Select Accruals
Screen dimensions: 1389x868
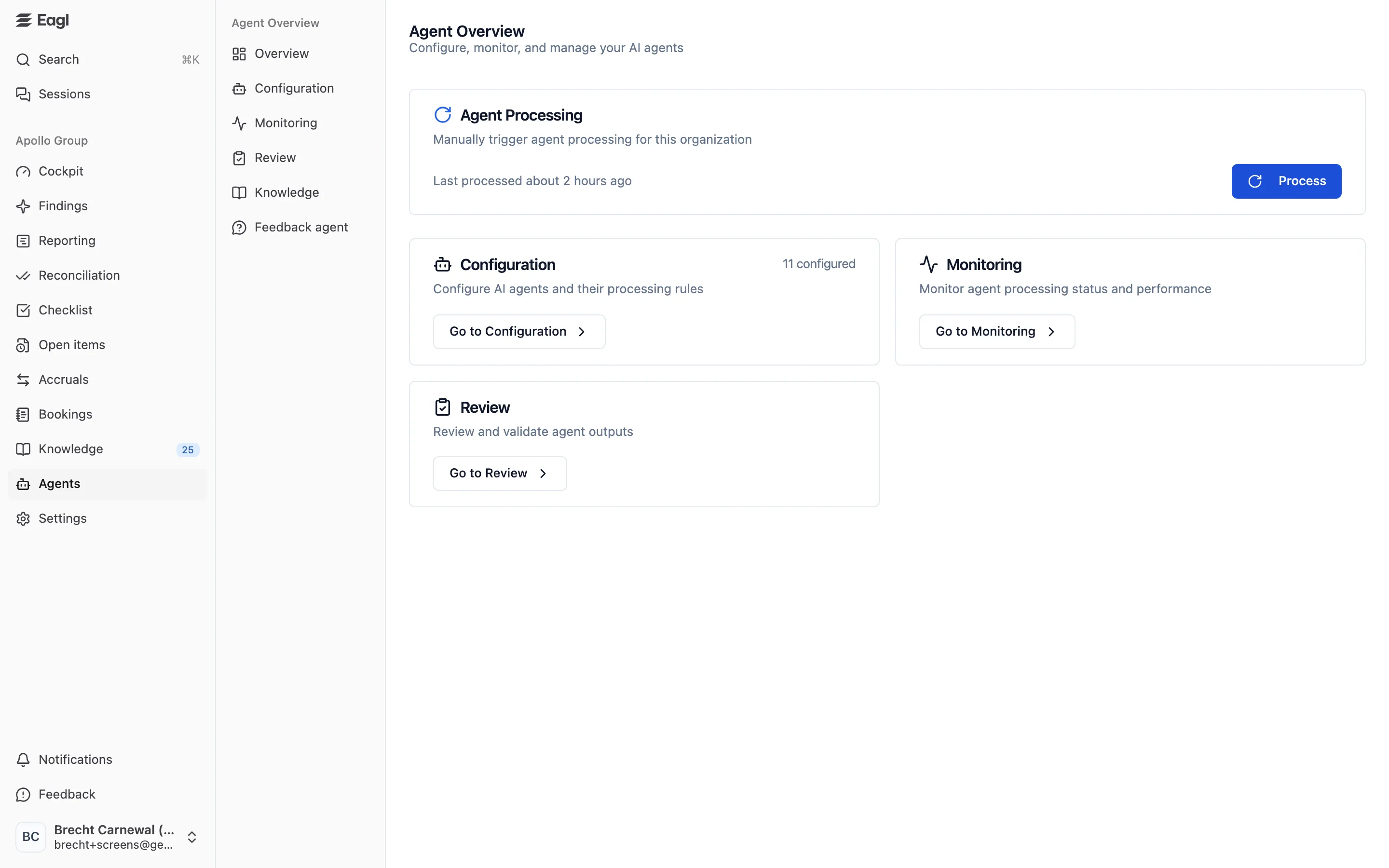[108, 380]
